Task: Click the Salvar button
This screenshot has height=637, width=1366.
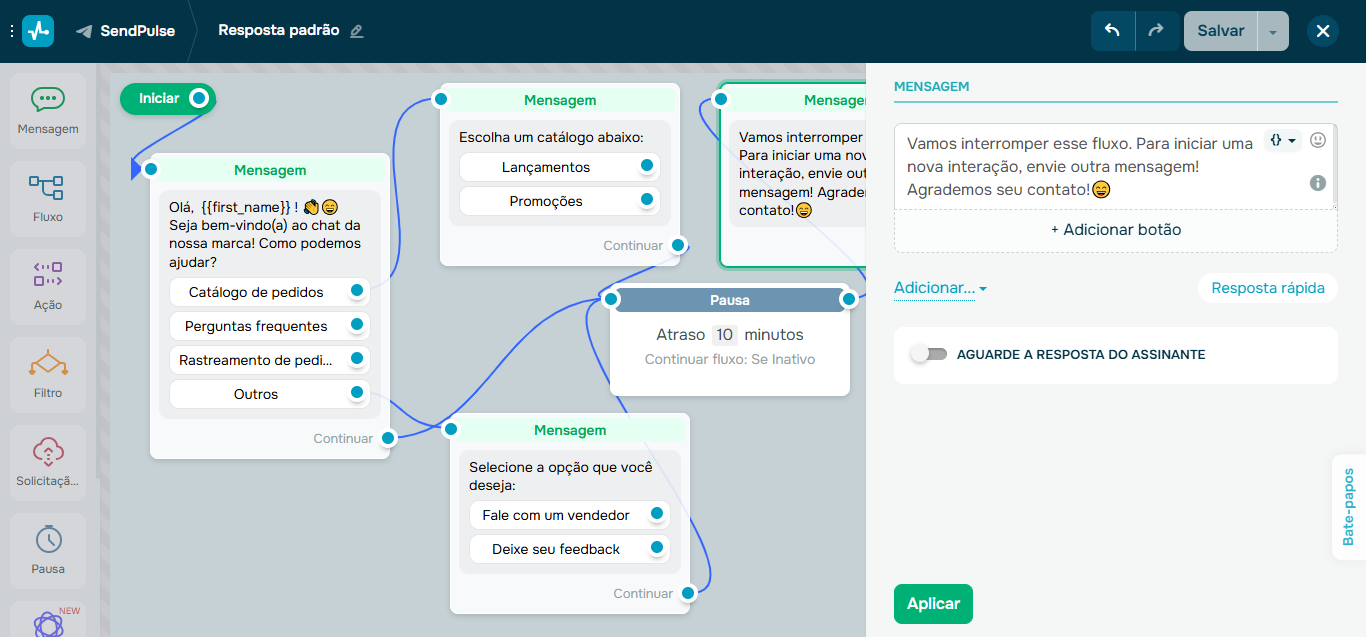Action: pos(1221,31)
